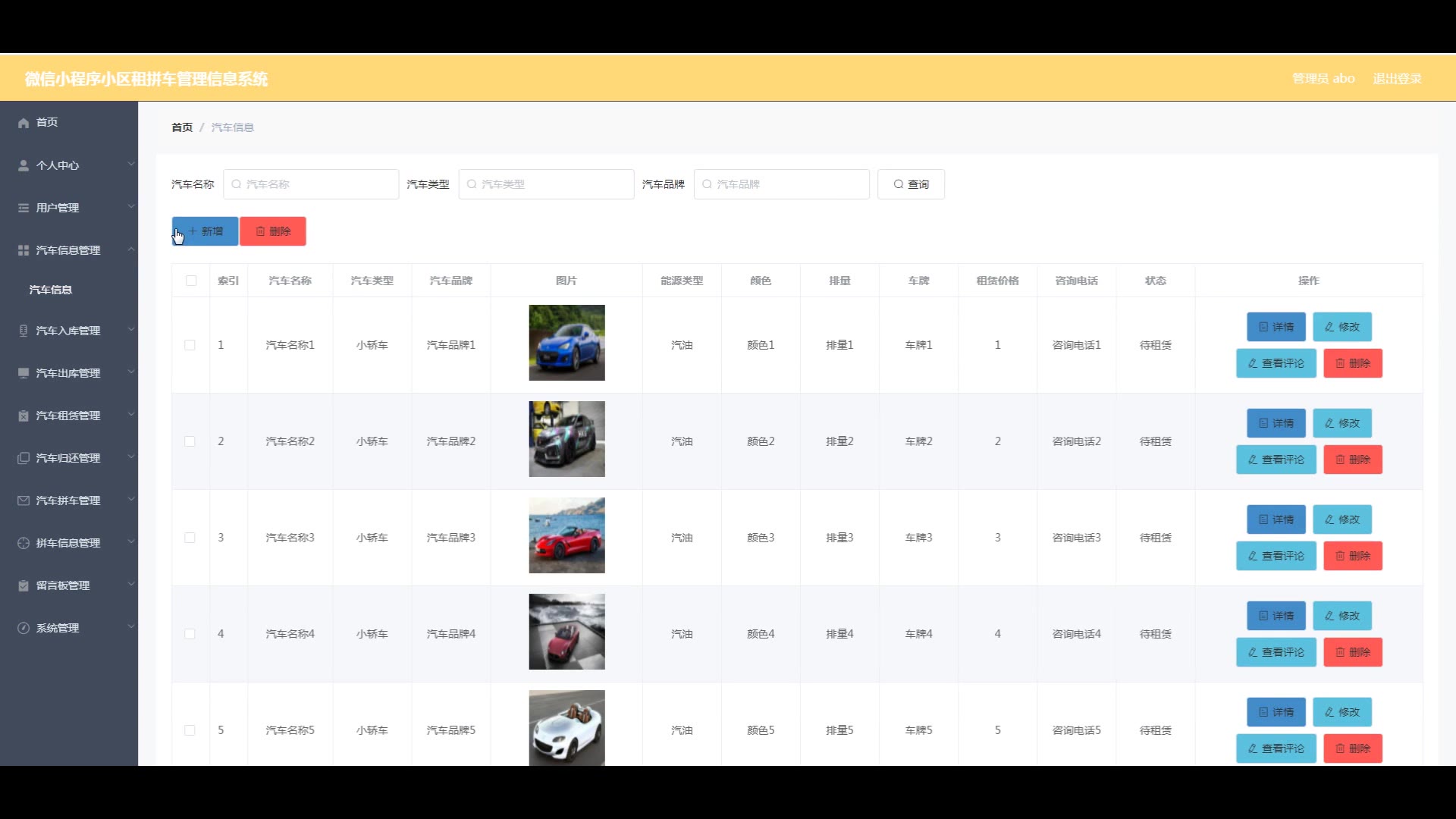Screen dimensions: 1456x819
Task: Click the 拼车信息管理 sidebar icon
Action: coord(24,543)
